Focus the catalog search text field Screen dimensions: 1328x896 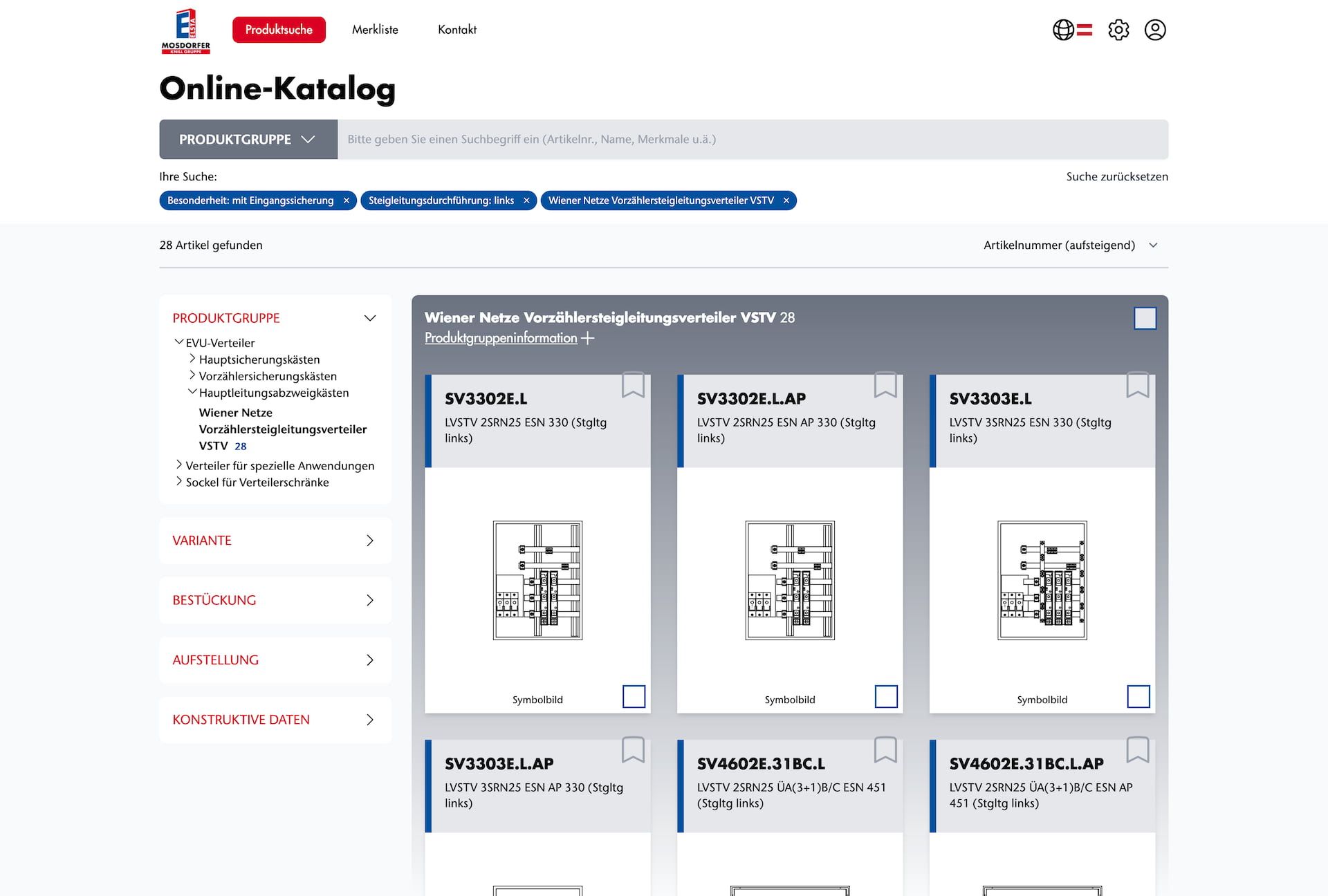pyautogui.click(x=753, y=139)
